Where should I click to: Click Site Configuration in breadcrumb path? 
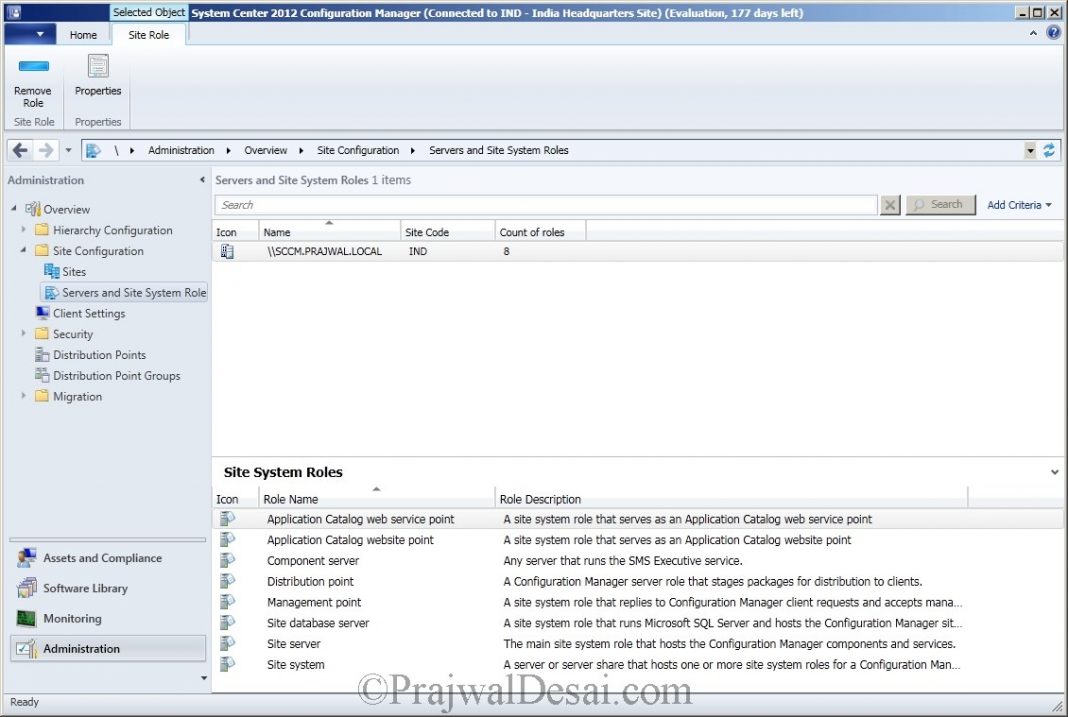[x=358, y=150]
